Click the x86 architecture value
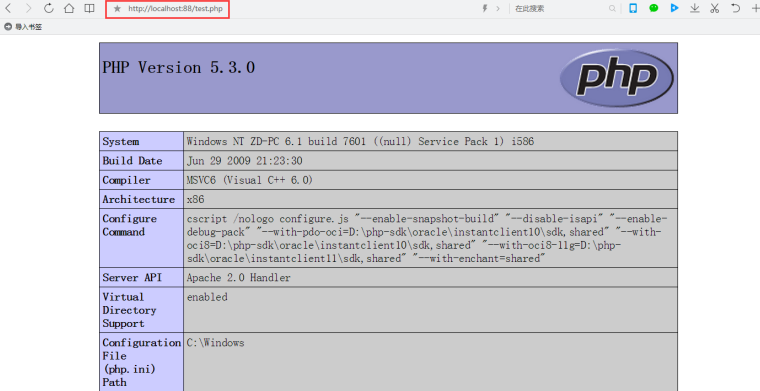The width and height of the screenshot is (760, 391). (195, 199)
